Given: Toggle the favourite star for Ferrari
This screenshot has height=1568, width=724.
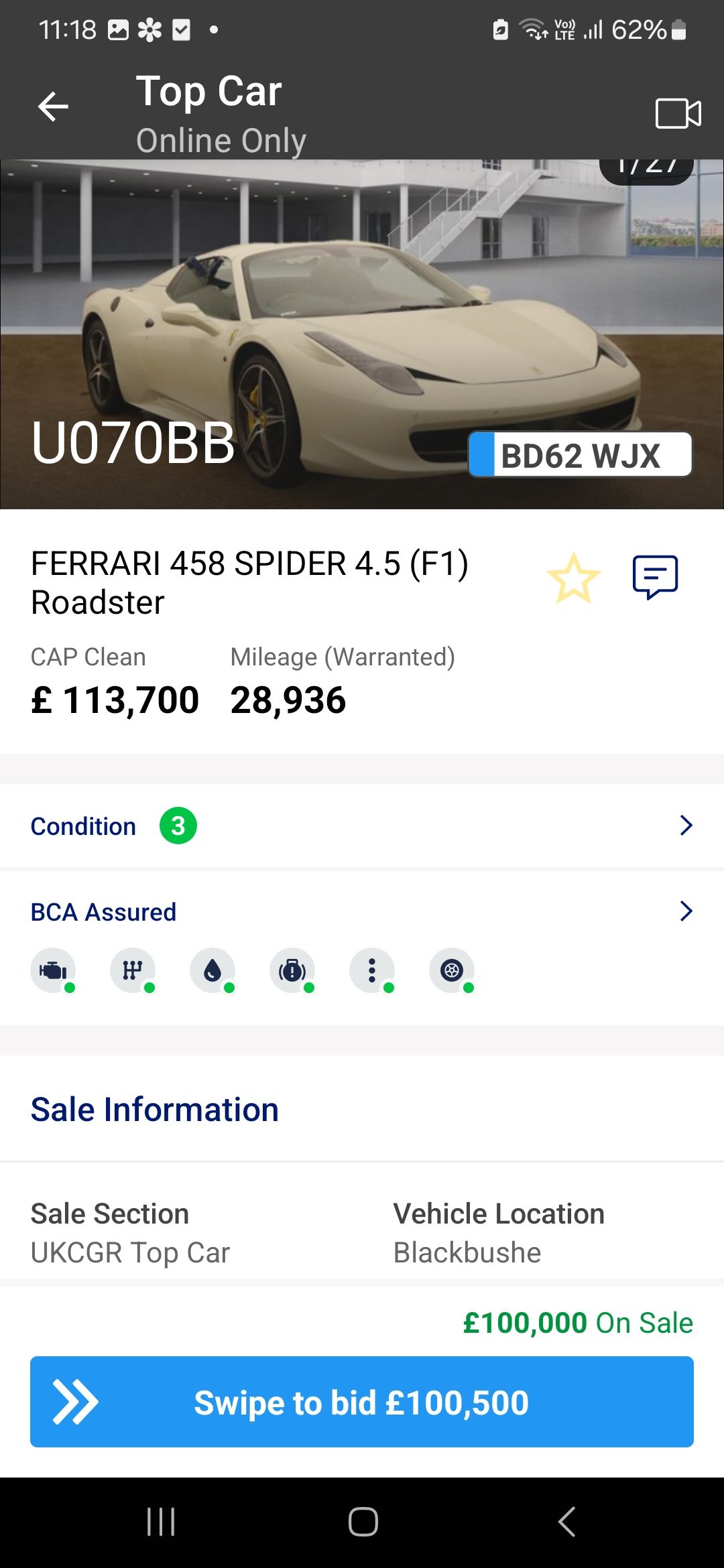Looking at the screenshot, I should (x=573, y=578).
